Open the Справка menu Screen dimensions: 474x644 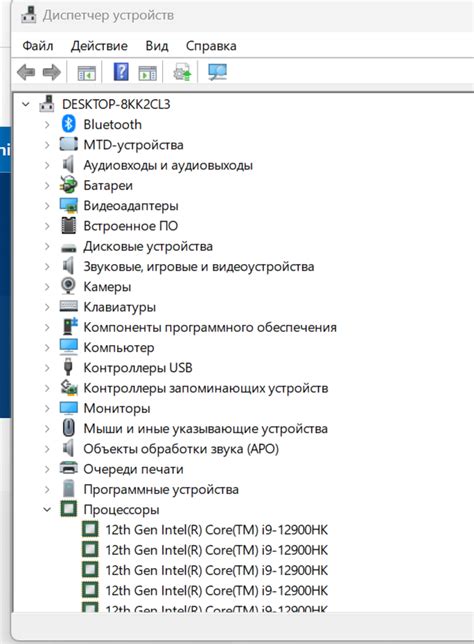[211, 46]
